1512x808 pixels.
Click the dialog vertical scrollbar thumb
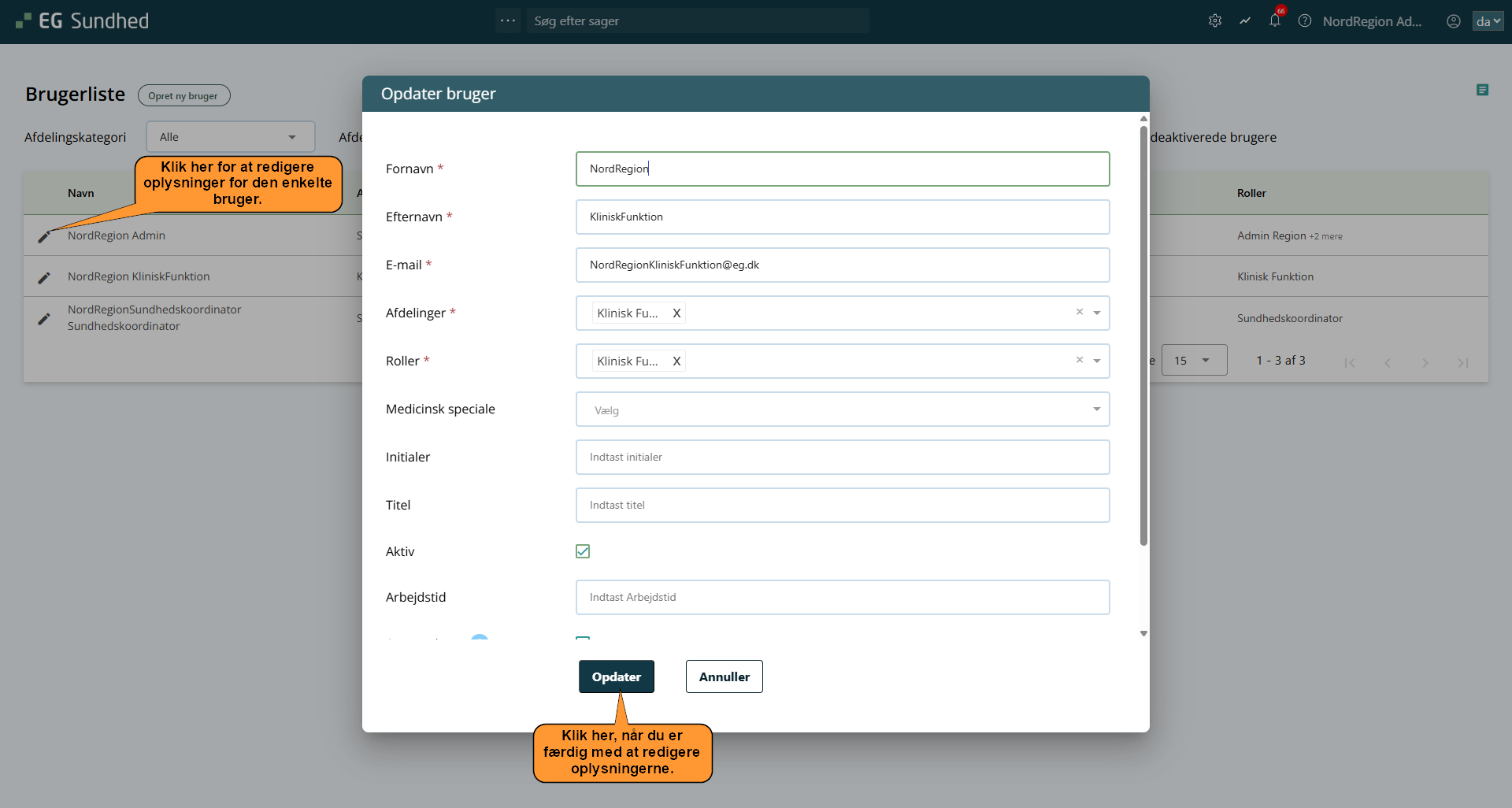pos(1143,335)
